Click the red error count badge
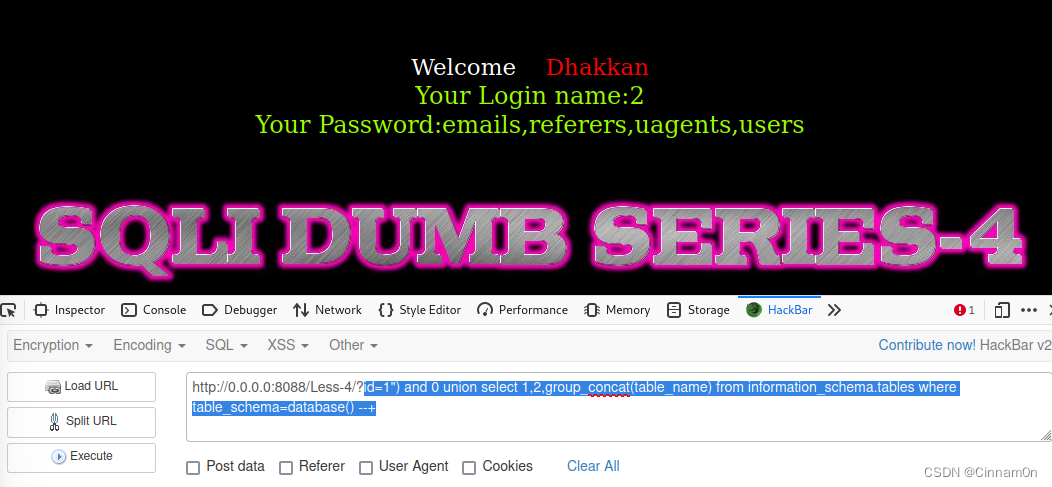The height and width of the screenshot is (487, 1052). click(964, 310)
